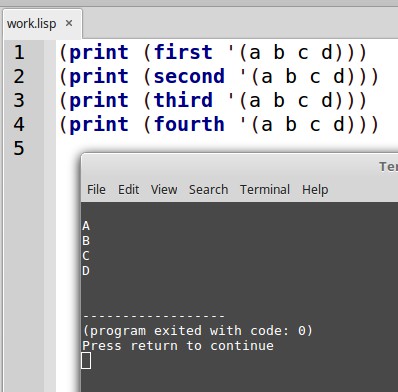Open the terminal Search menu

pyautogui.click(x=208, y=190)
